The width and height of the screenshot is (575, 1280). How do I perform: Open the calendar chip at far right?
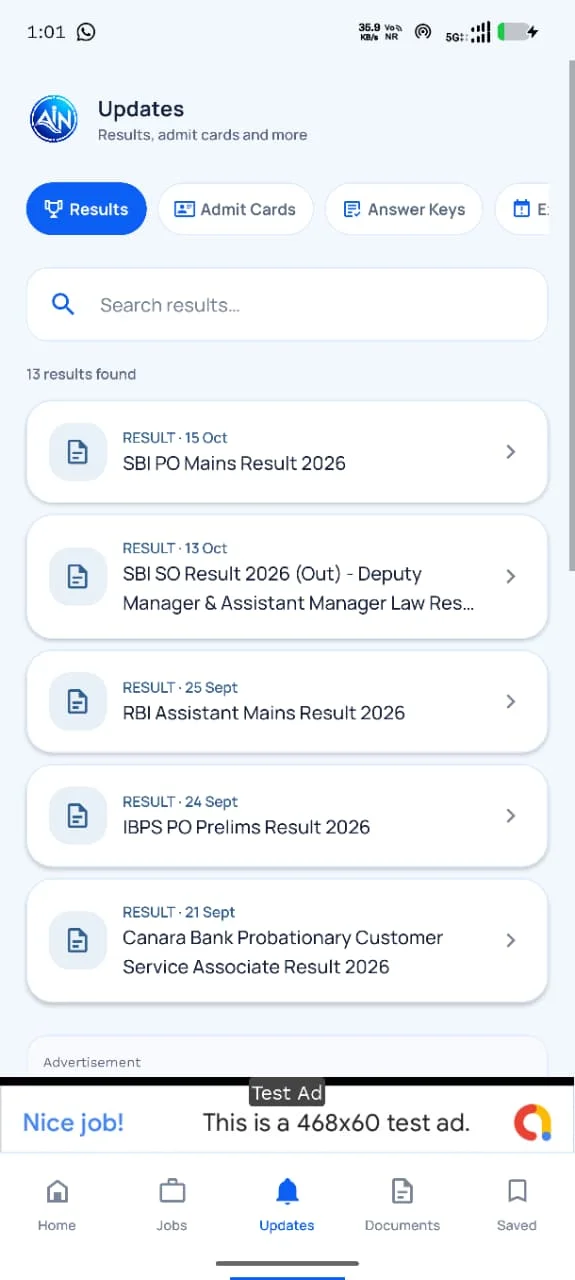522,209
